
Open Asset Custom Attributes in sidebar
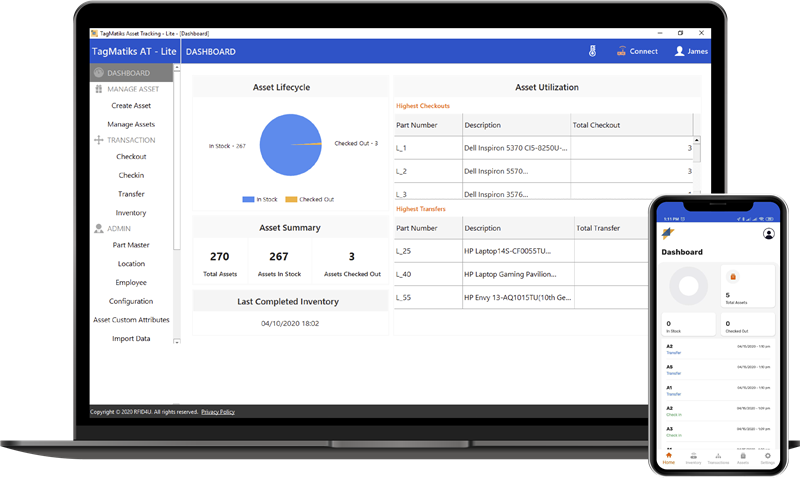pyautogui.click(x=131, y=320)
